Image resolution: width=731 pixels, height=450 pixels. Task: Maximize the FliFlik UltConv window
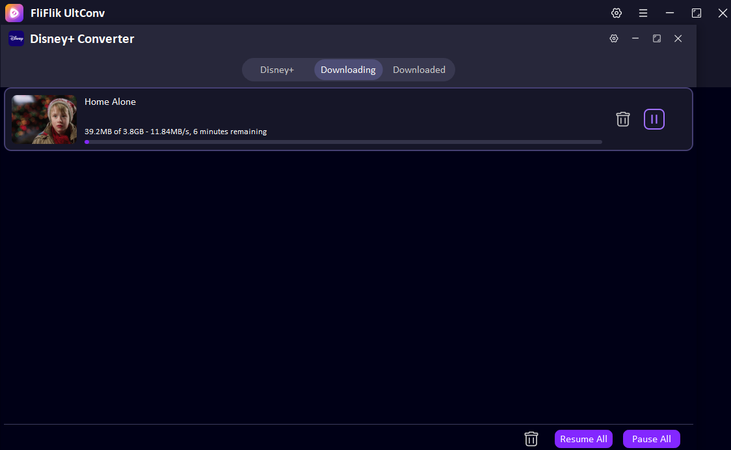[697, 13]
